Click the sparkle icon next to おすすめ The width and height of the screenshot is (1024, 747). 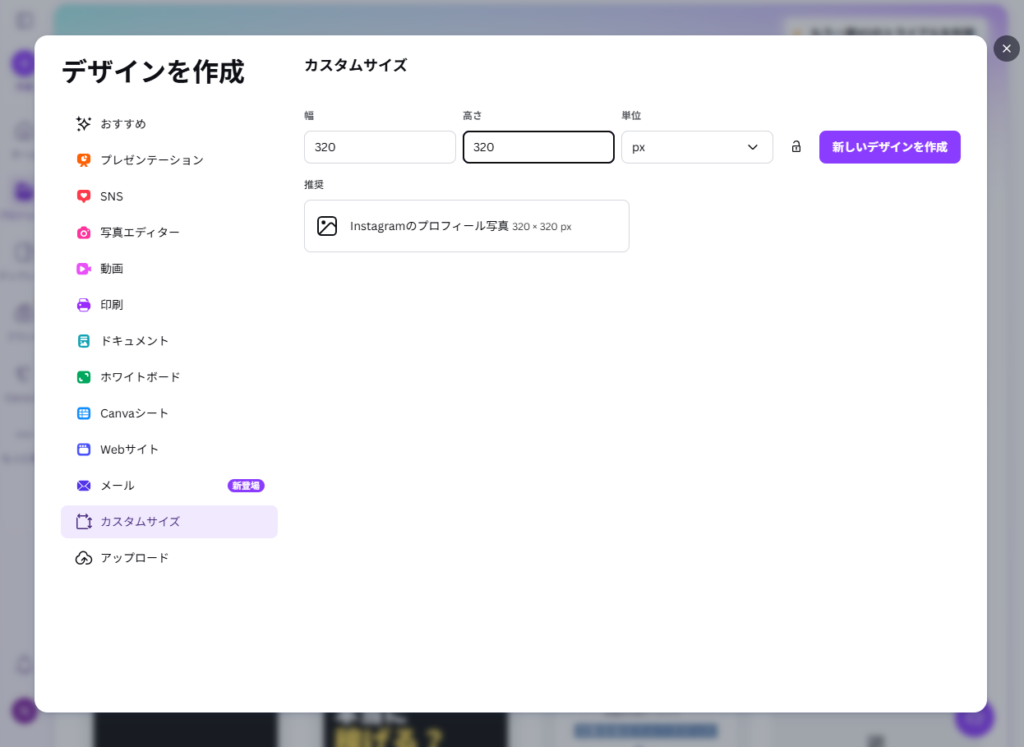coord(84,124)
